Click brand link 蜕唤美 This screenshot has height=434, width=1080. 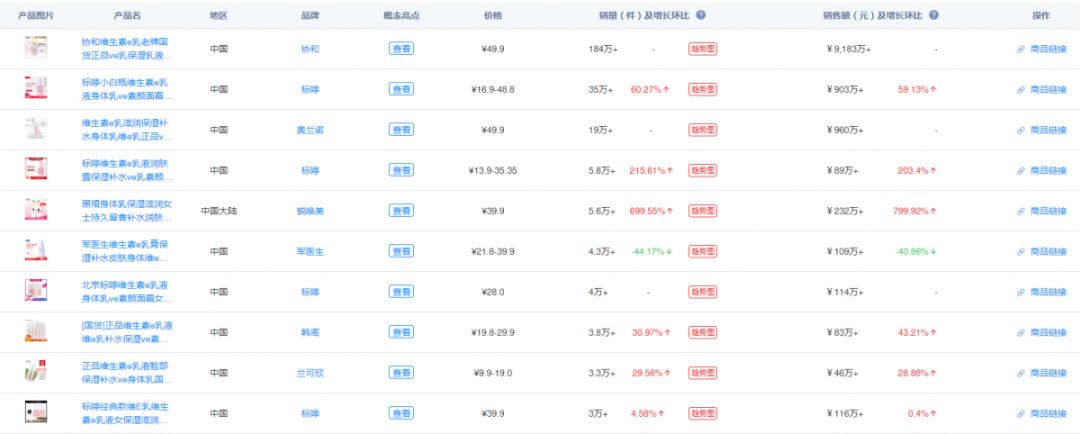pyautogui.click(x=310, y=211)
